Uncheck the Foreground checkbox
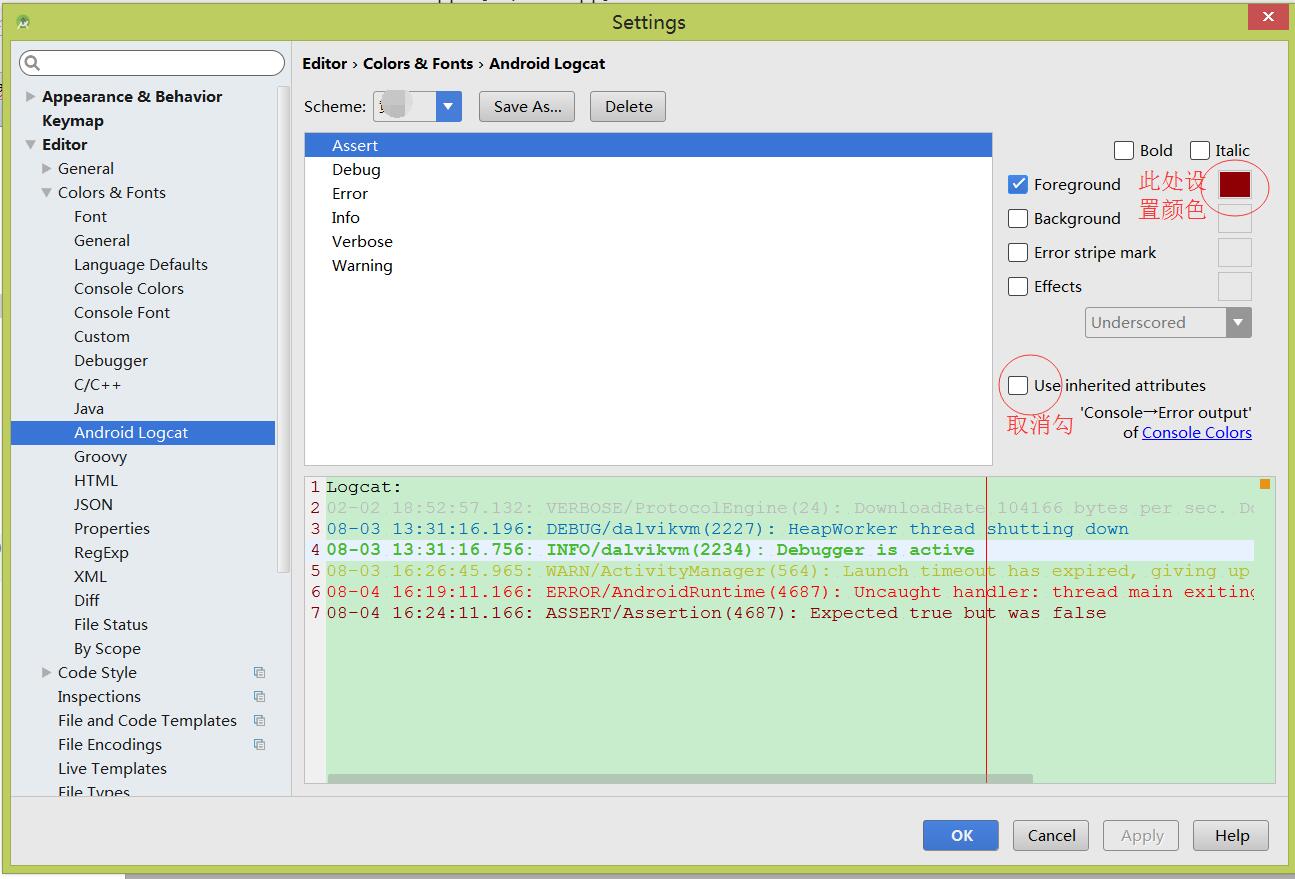The image size is (1295, 879). pos(1018,185)
